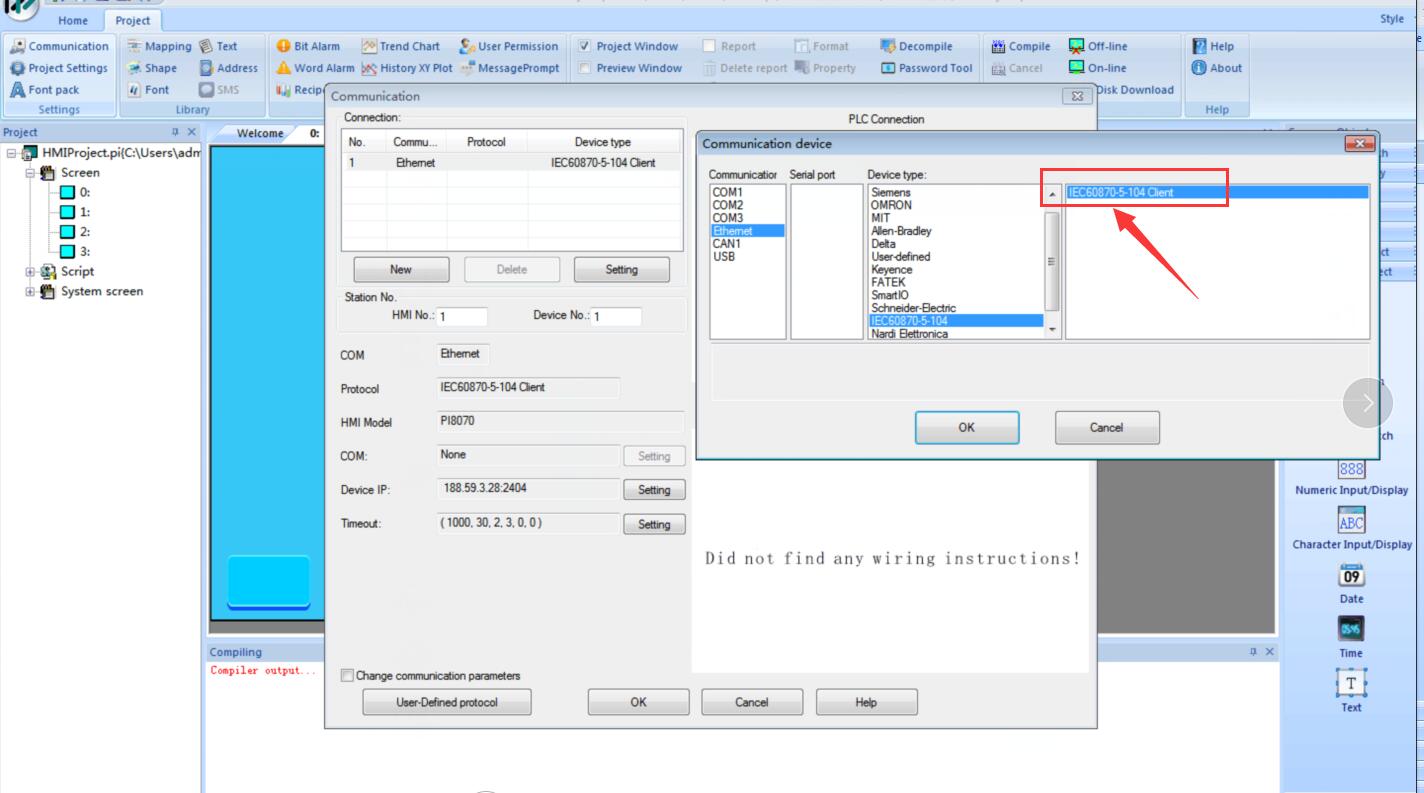Open the Font library
Image resolution: width=1424 pixels, height=793 pixels.
pos(149,90)
